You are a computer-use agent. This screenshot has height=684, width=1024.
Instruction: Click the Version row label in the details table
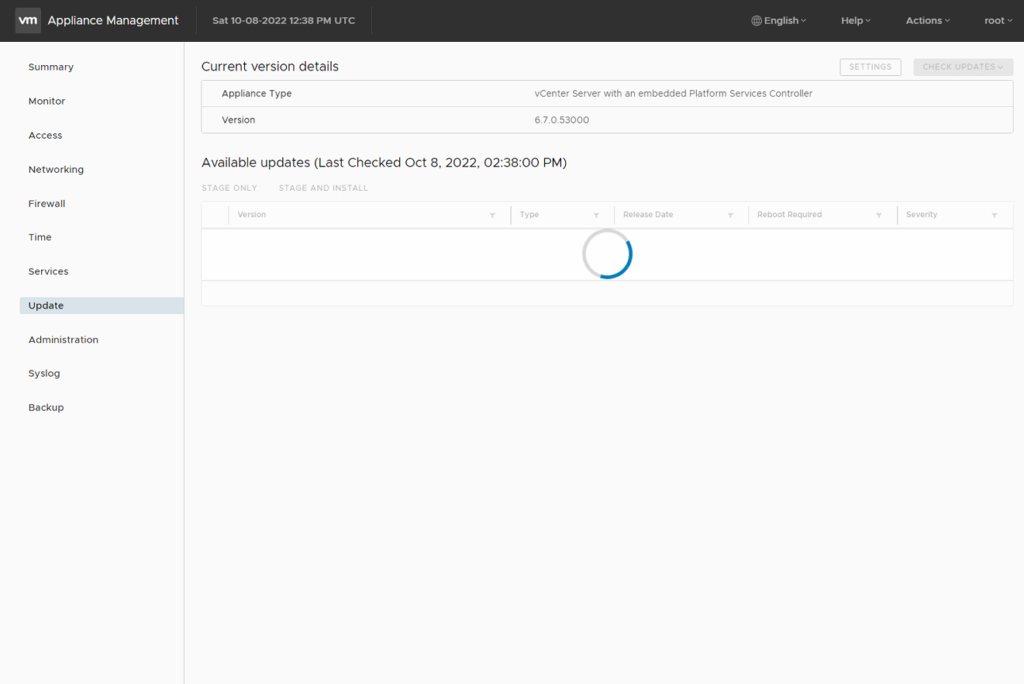coord(238,120)
